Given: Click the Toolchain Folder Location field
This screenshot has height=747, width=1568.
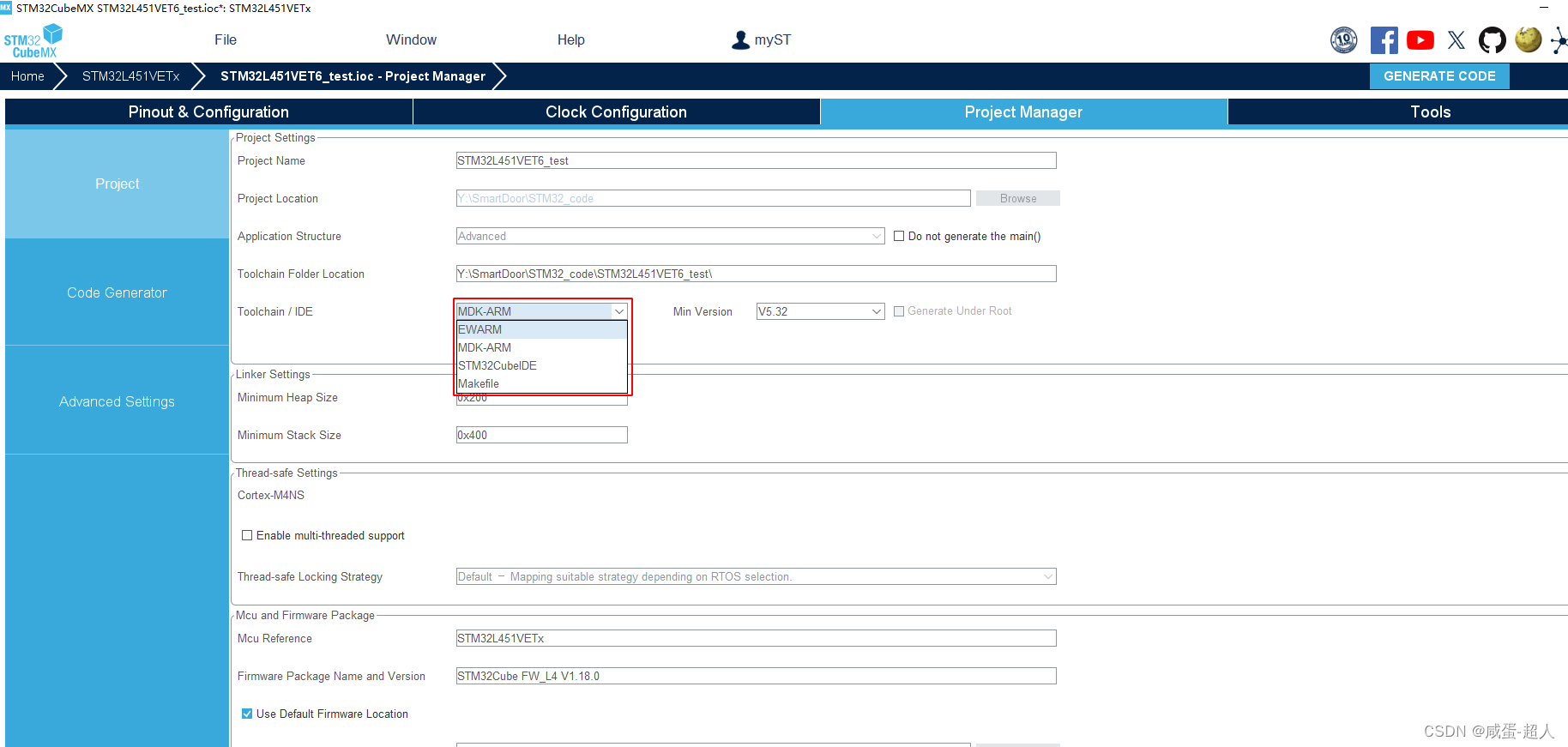Looking at the screenshot, I should click(x=756, y=274).
